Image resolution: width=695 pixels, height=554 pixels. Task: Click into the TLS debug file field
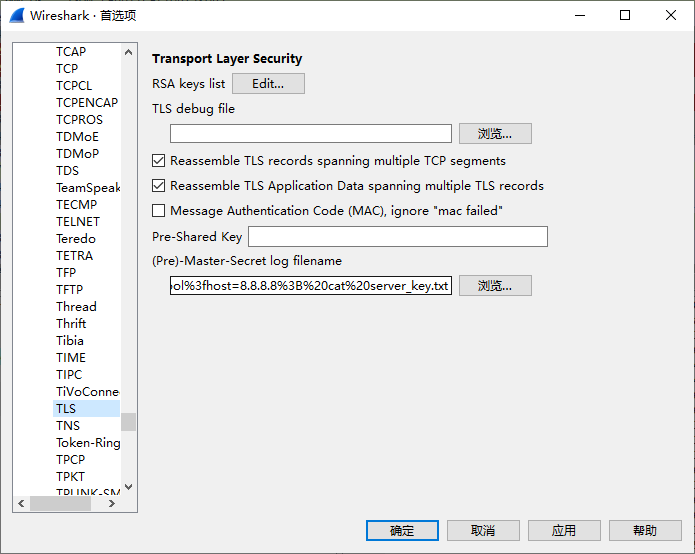pos(311,133)
